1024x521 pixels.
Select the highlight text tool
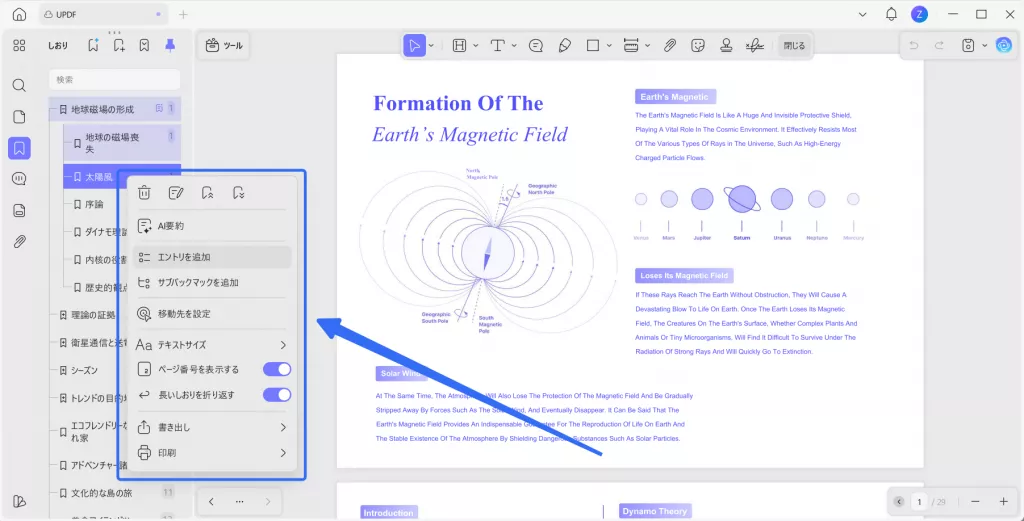click(x=460, y=46)
